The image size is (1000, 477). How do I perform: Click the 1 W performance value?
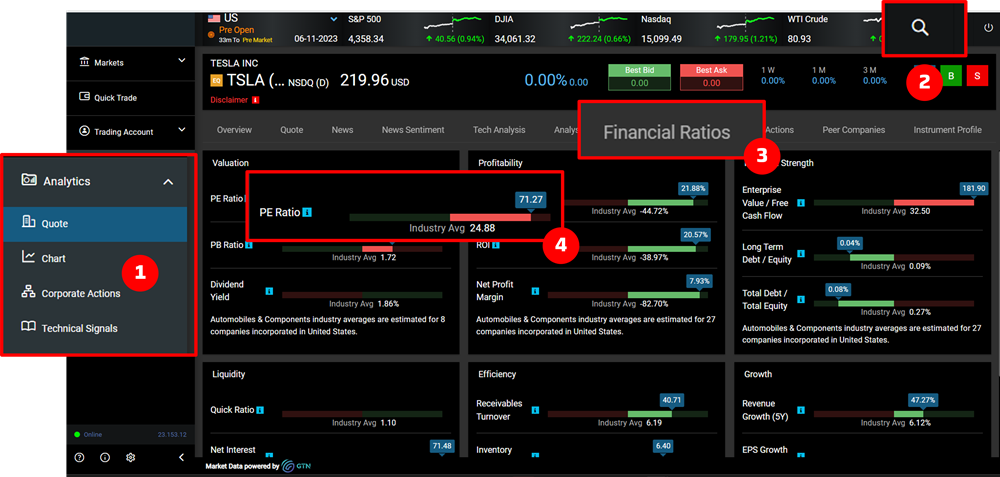click(x=773, y=81)
